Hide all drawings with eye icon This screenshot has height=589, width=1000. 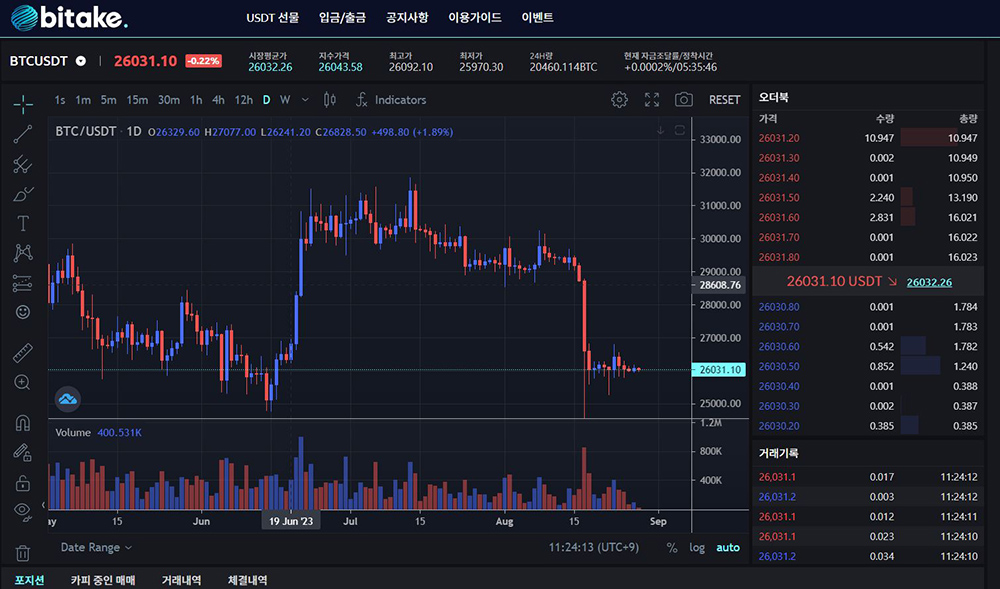[22, 512]
